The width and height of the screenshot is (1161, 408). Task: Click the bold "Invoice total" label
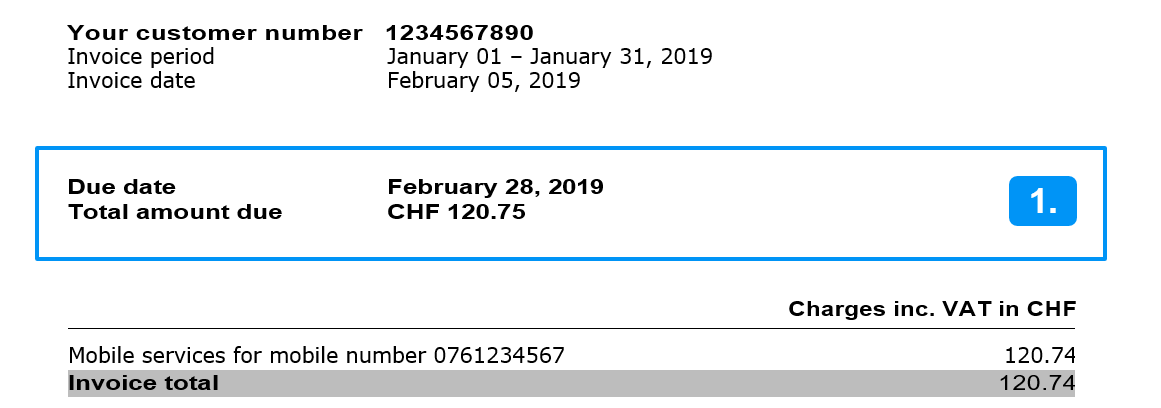(x=142, y=383)
